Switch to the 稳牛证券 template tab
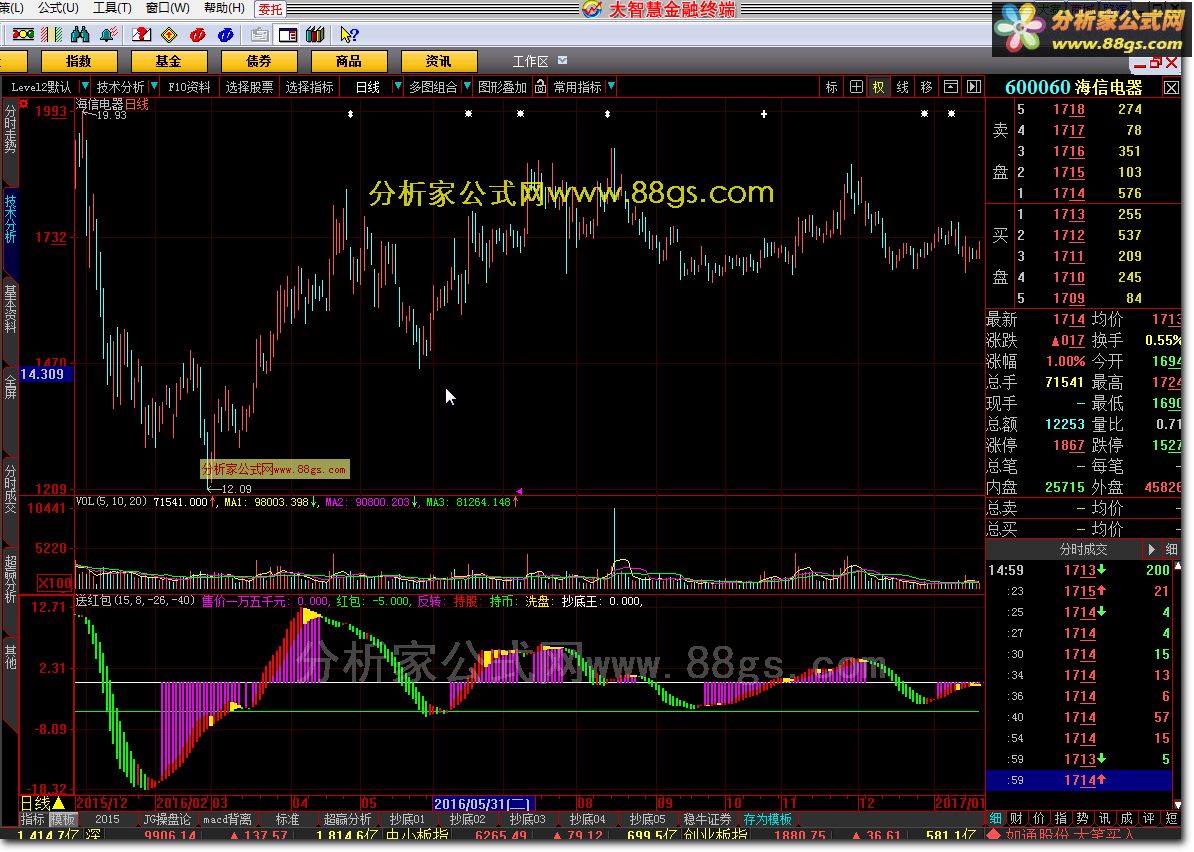This screenshot has height=852, width=1194. pos(707,819)
